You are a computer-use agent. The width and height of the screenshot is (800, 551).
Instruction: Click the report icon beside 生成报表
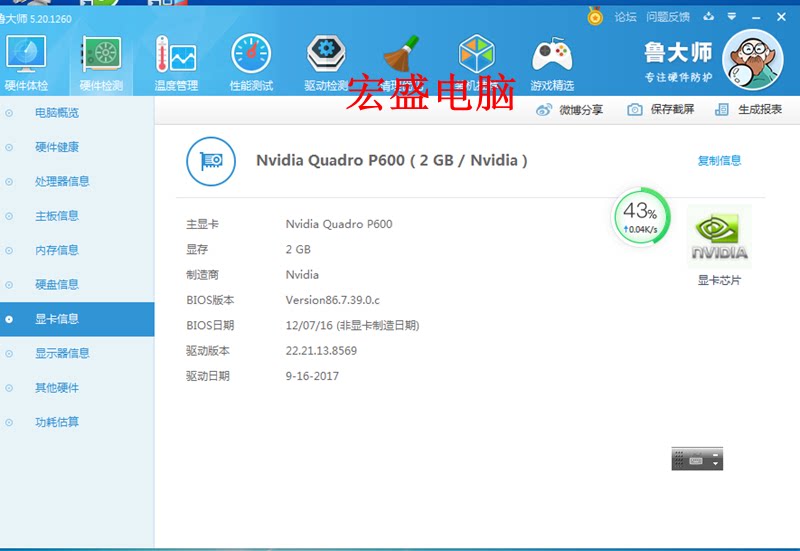(722, 109)
